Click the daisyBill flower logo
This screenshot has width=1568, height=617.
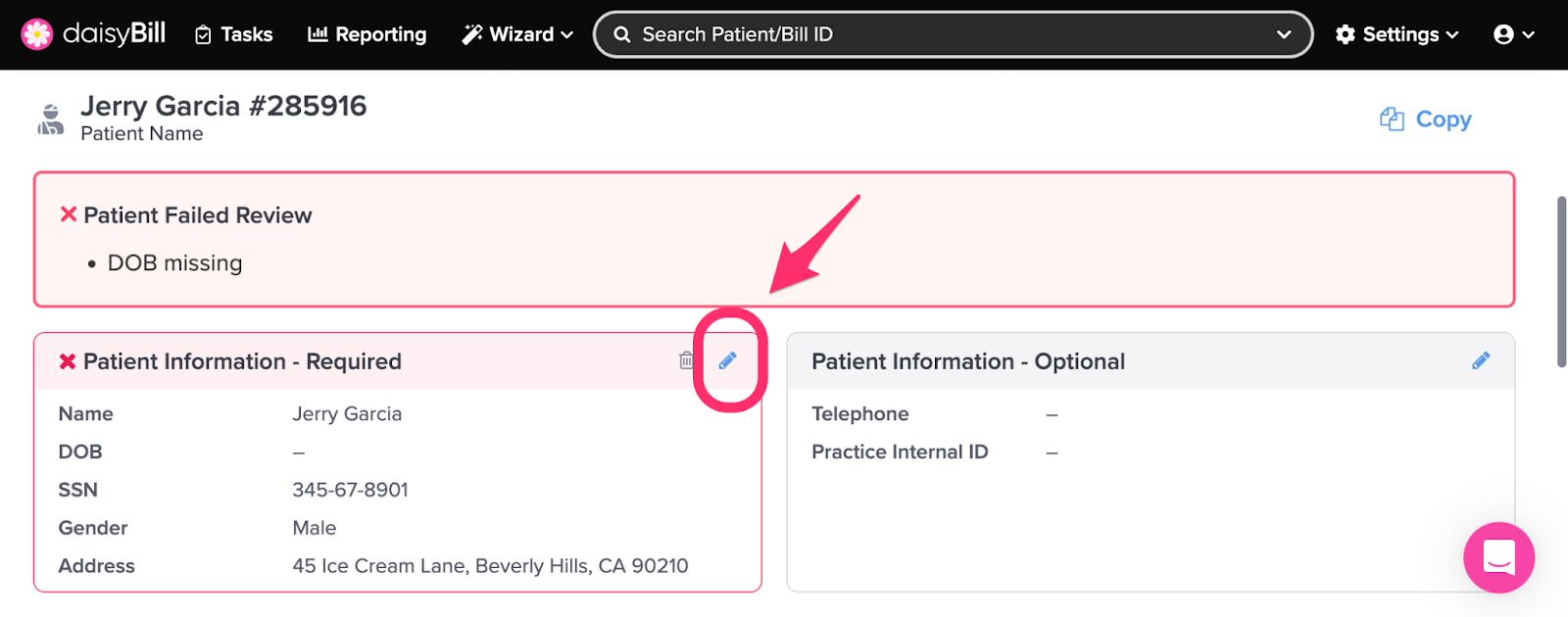click(37, 34)
